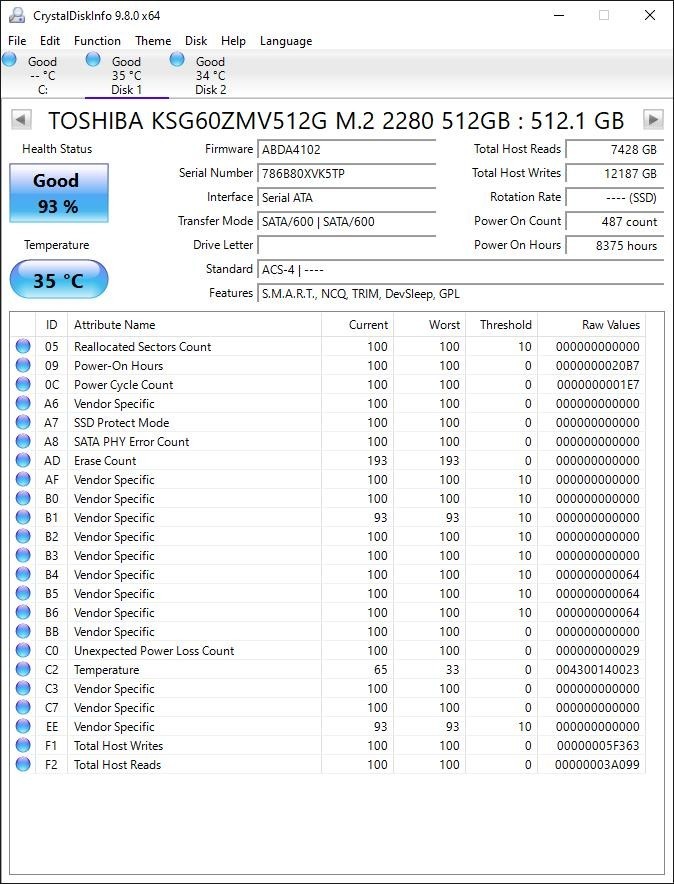Click the Worst column header
Image resolution: width=674 pixels, height=884 pixels.
[x=429, y=325]
